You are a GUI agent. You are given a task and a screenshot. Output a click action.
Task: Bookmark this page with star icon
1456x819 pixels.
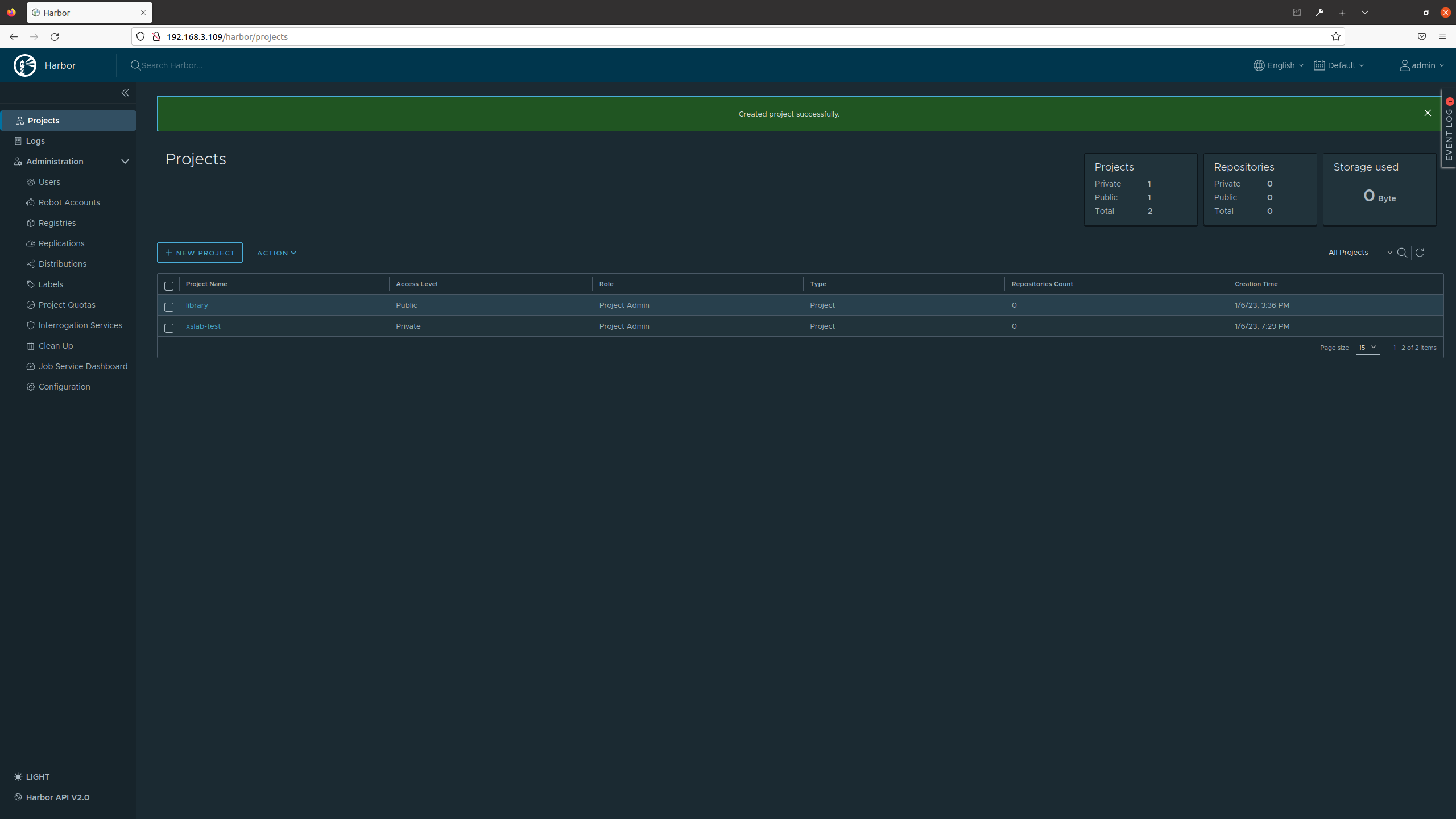(1336, 36)
